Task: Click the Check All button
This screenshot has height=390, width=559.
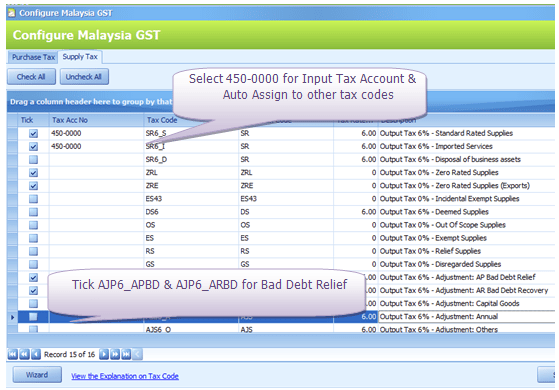Action: (31, 77)
